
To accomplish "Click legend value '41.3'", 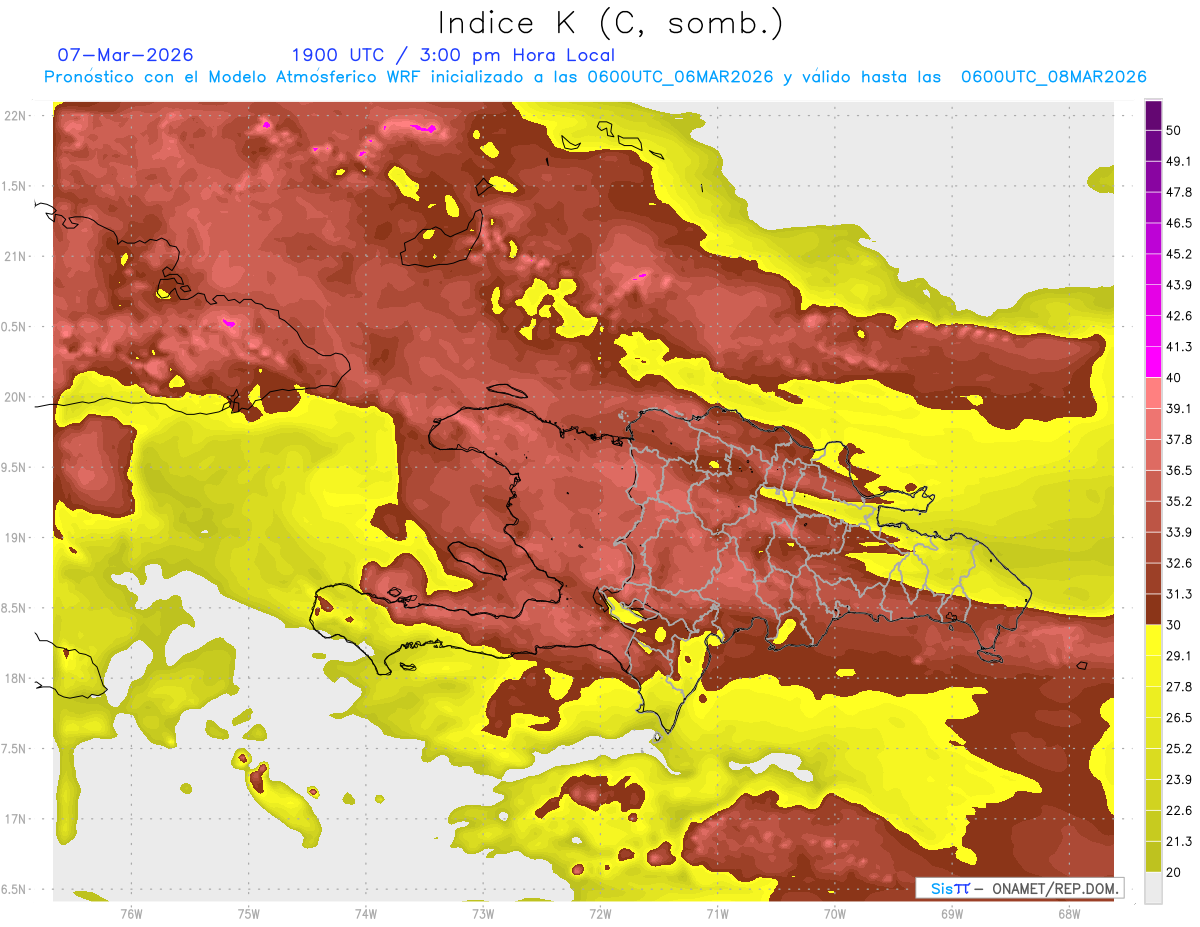I will point(1180,347).
